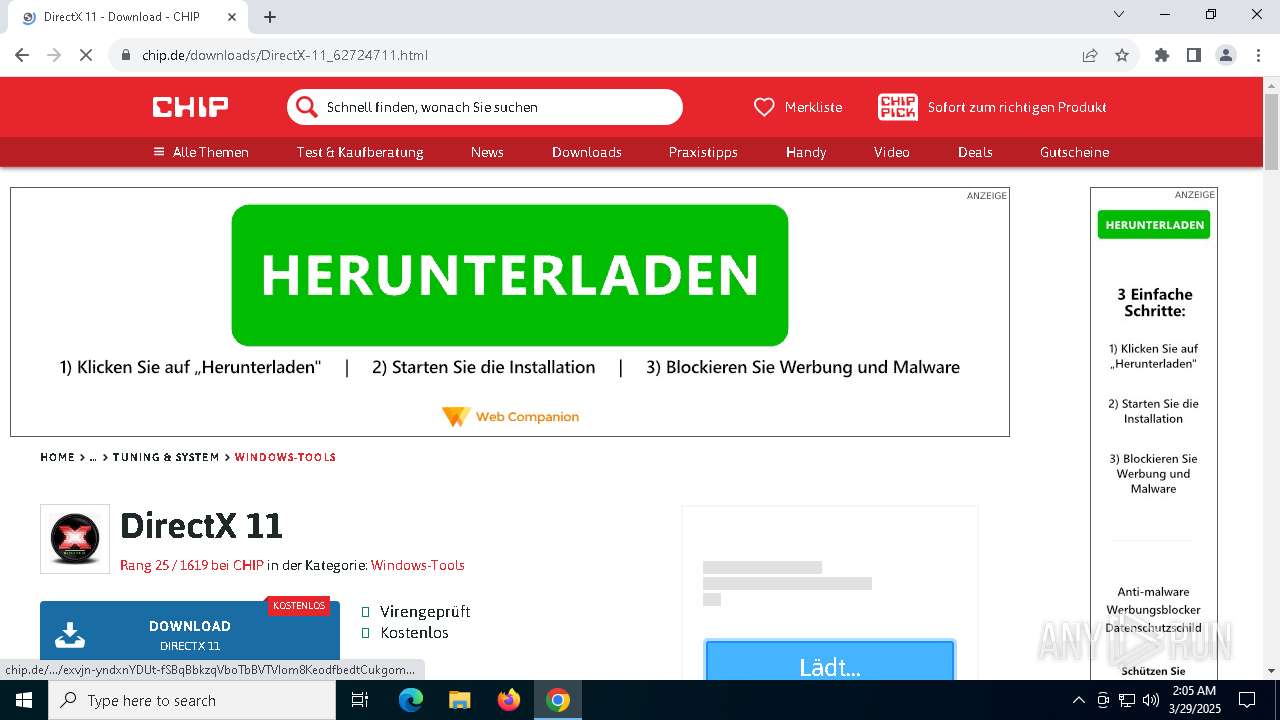Click HOME breadcrumb link
The image size is (1280, 720).
[57, 457]
